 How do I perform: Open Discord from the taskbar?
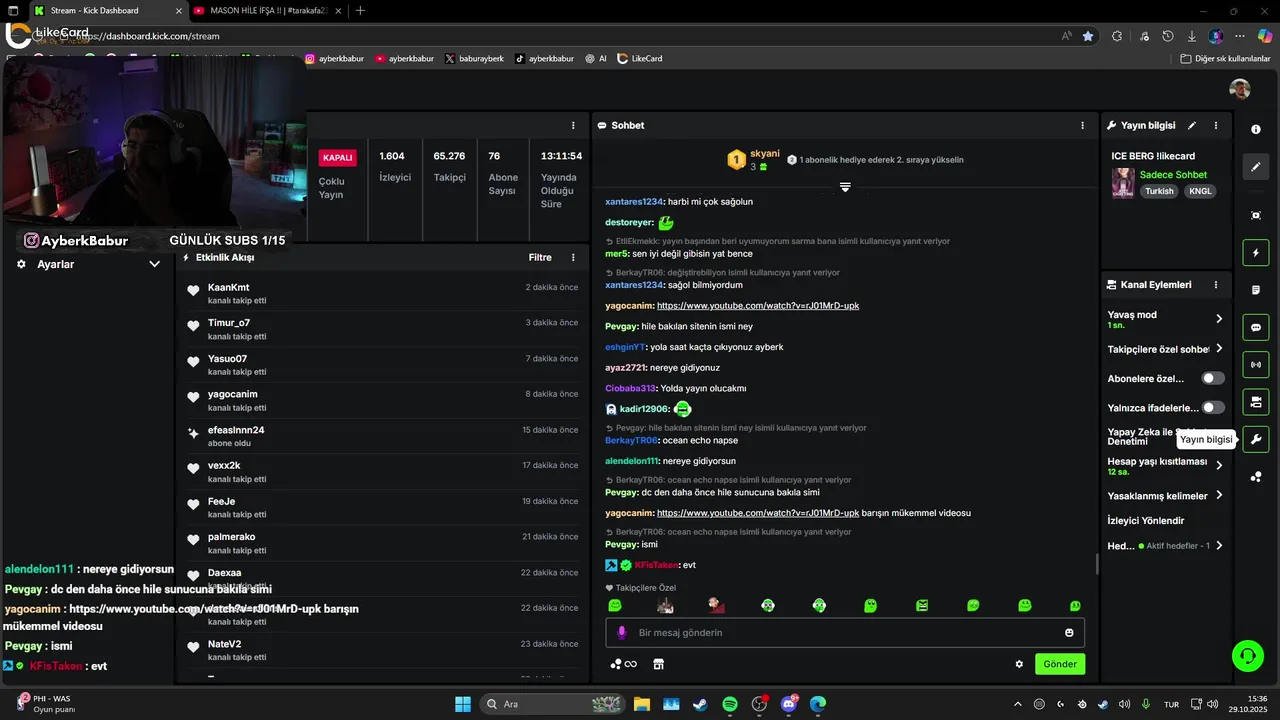pos(788,704)
